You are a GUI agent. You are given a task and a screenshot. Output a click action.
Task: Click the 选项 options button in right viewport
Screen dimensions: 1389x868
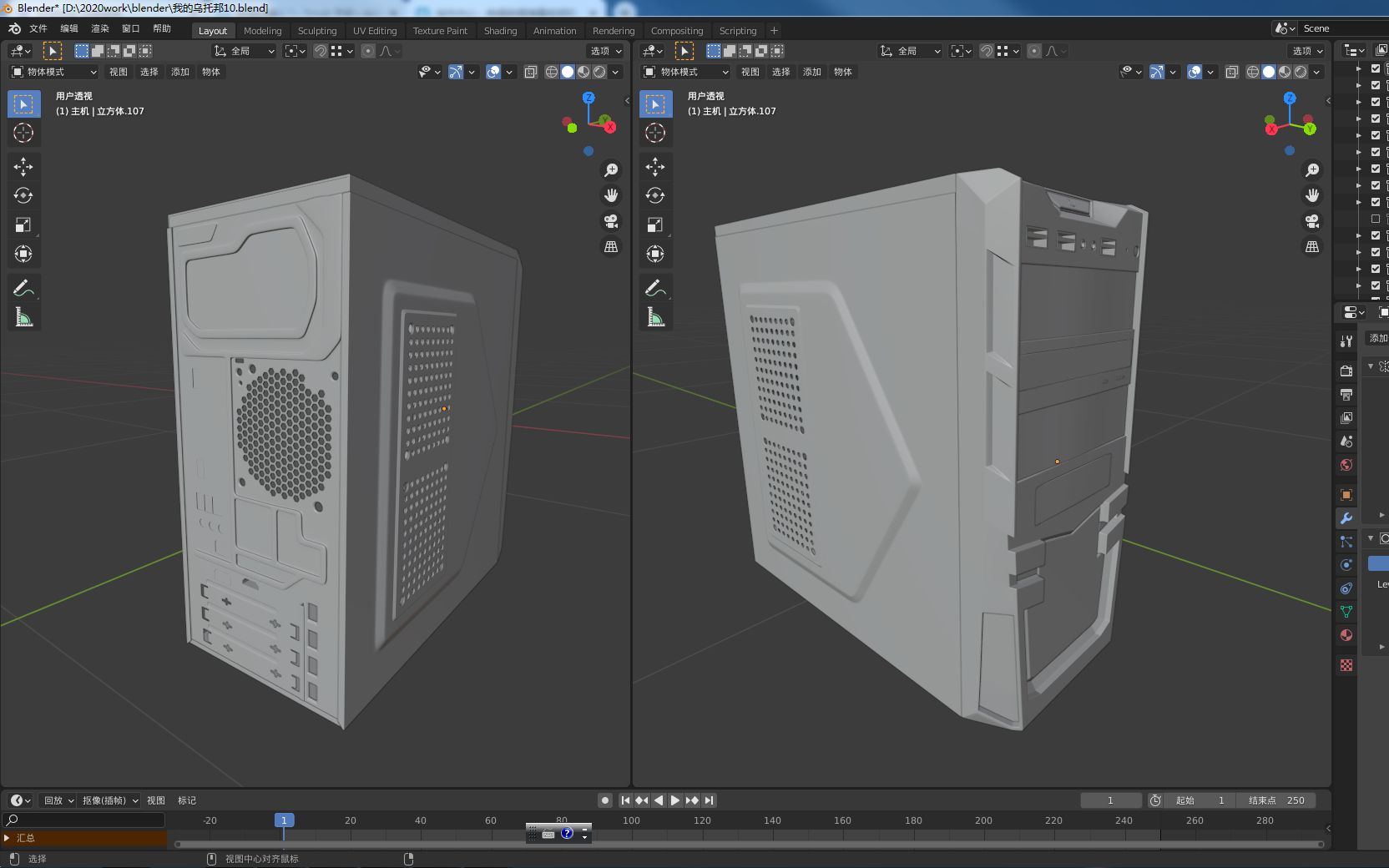1307,51
